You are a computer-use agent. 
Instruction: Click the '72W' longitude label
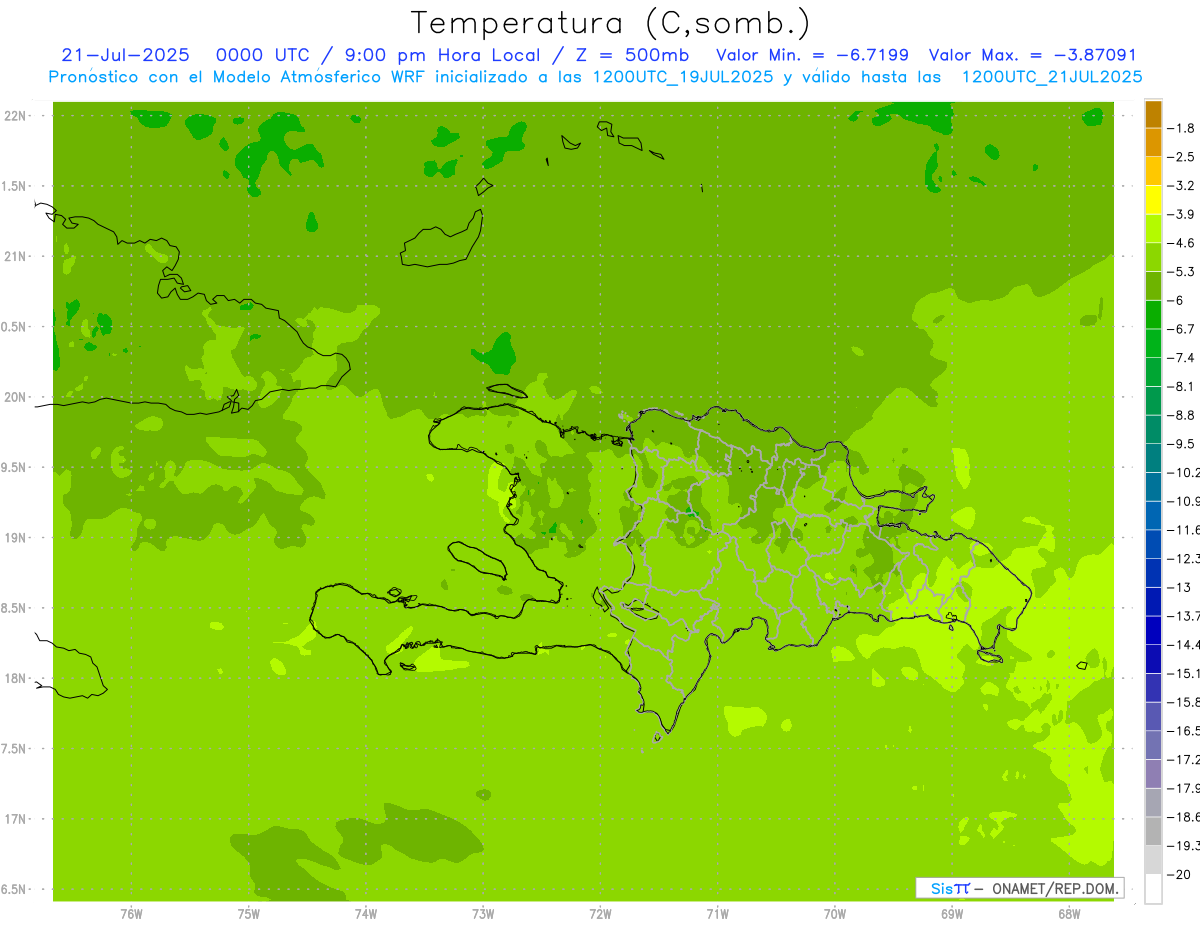coord(600,914)
